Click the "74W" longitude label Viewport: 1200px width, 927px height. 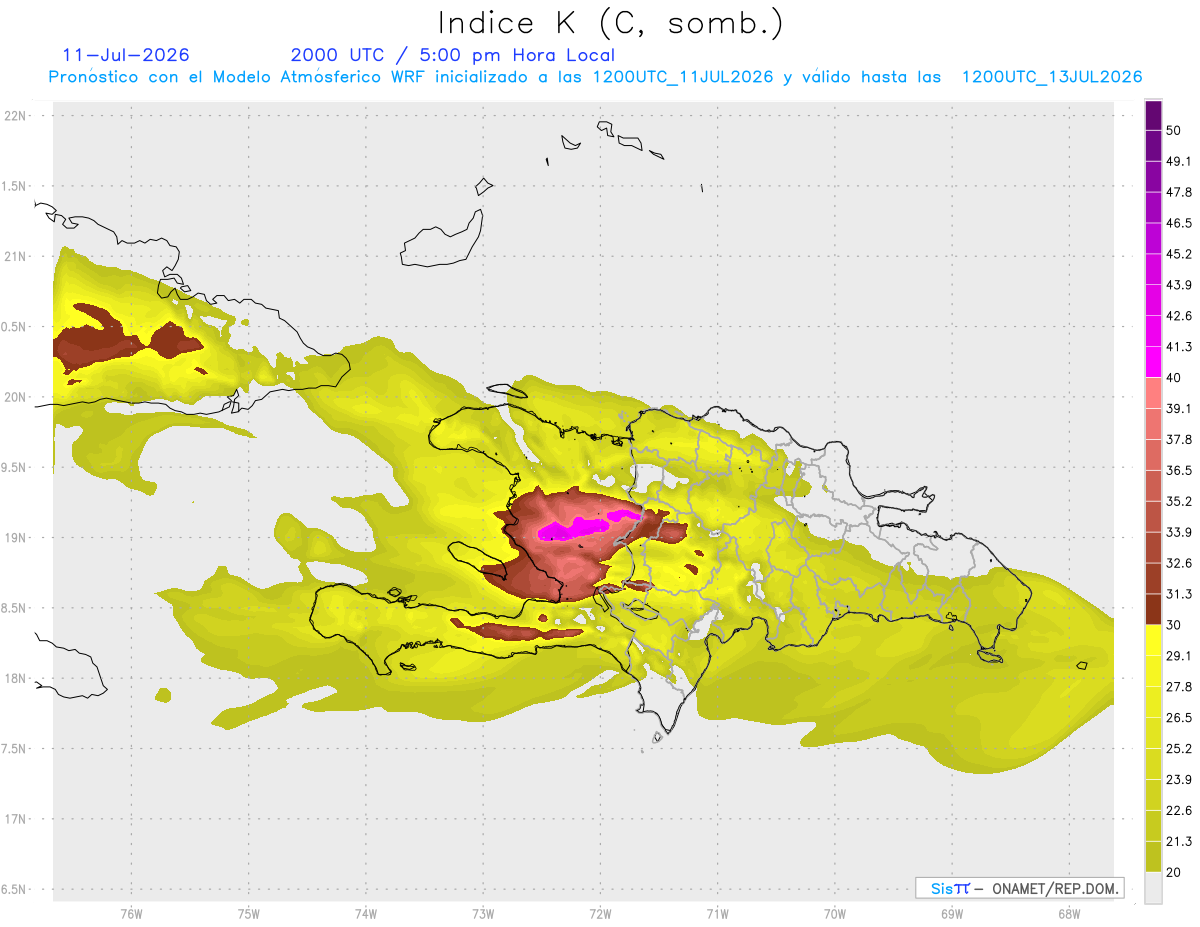point(366,914)
